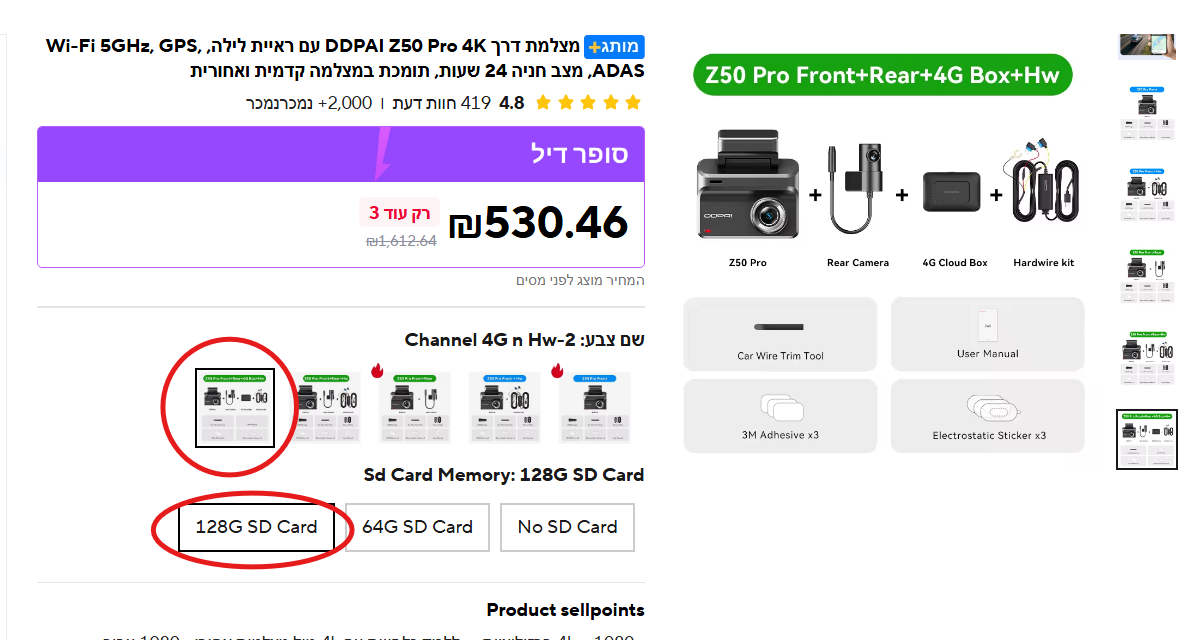Show the Front+Rear+Hw gallery thumbnail
This screenshot has height=640, width=1198.
(x=1147, y=357)
